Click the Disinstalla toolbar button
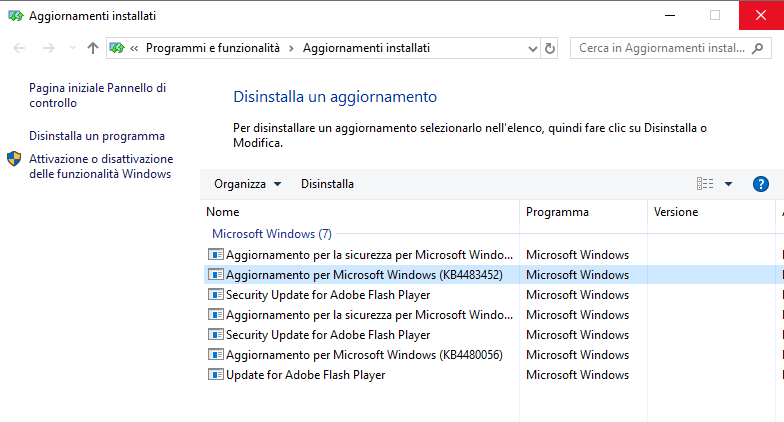The width and height of the screenshot is (784, 422). tap(327, 184)
